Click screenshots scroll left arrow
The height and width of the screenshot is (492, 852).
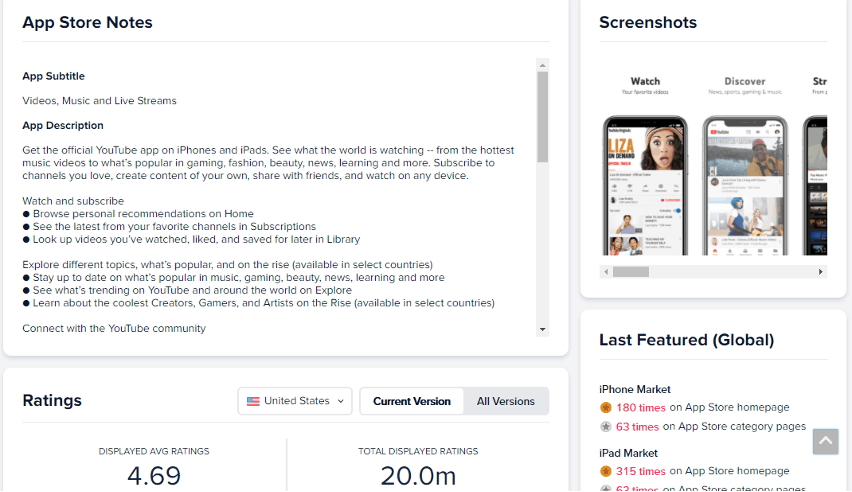(x=606, y=272)
